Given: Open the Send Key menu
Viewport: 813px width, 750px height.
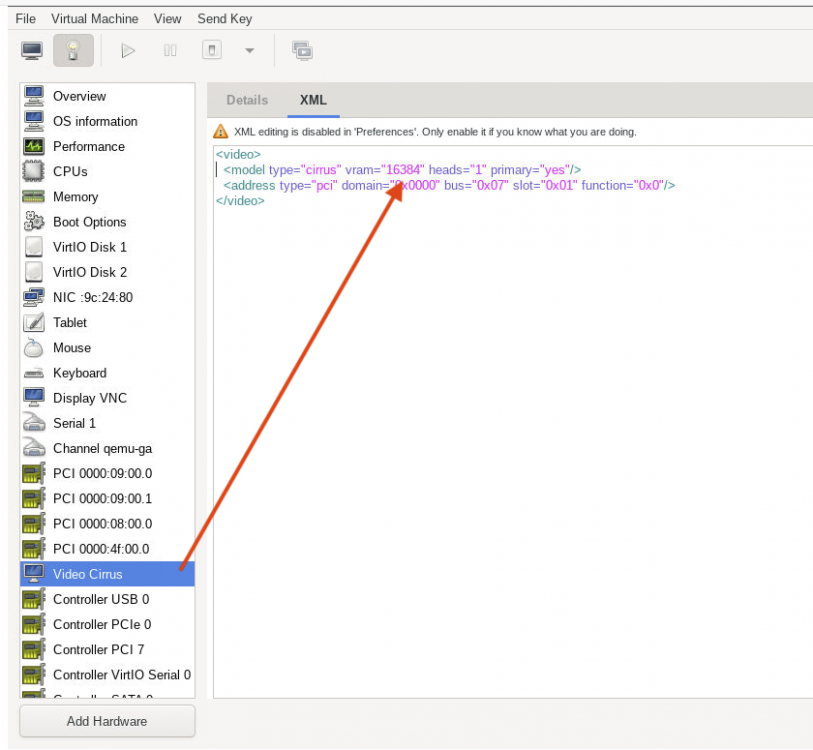Looking at the screenshot, I should pyautogui.click(x=225, y=19).
